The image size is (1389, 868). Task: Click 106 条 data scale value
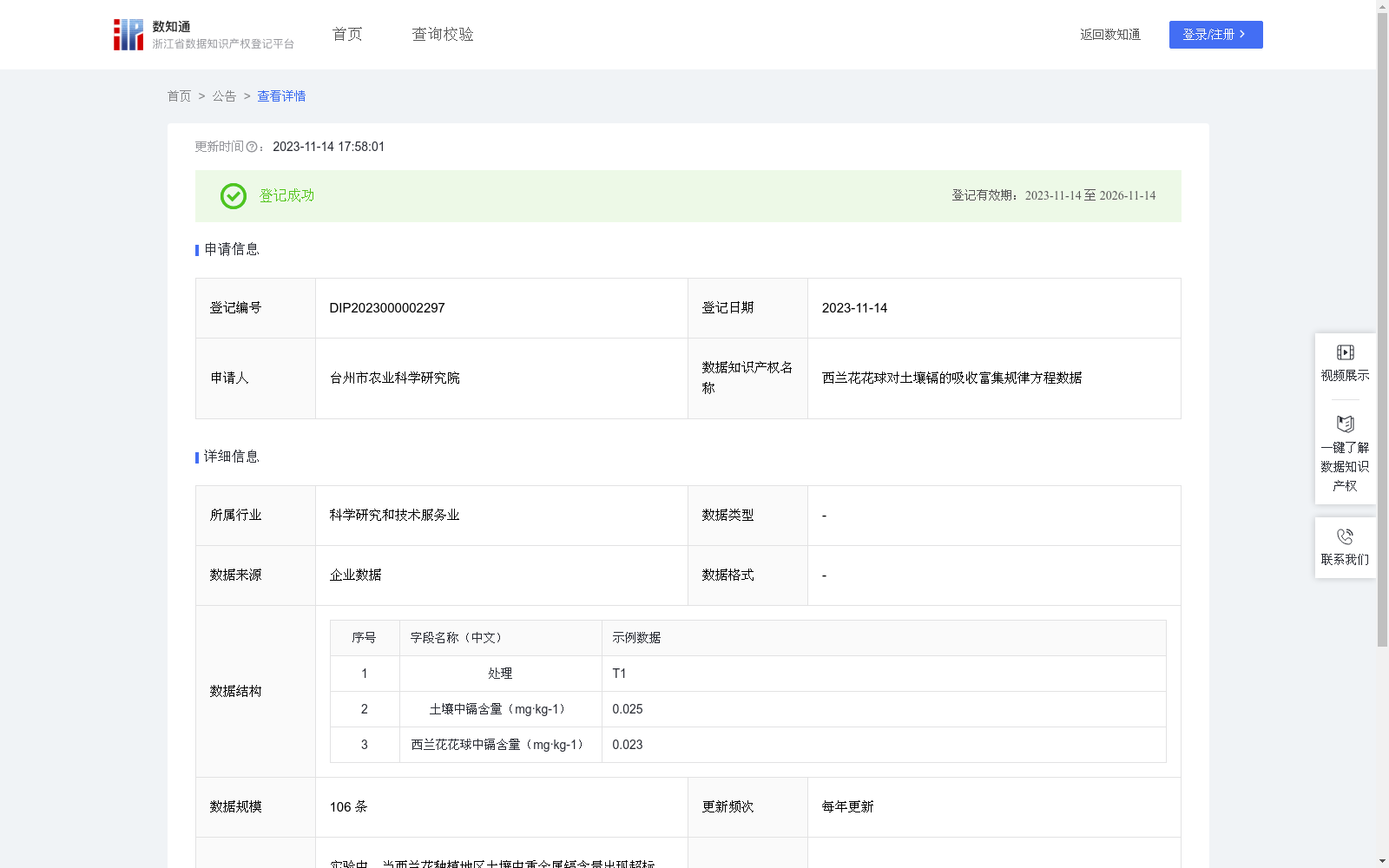[x=348, y=807]
